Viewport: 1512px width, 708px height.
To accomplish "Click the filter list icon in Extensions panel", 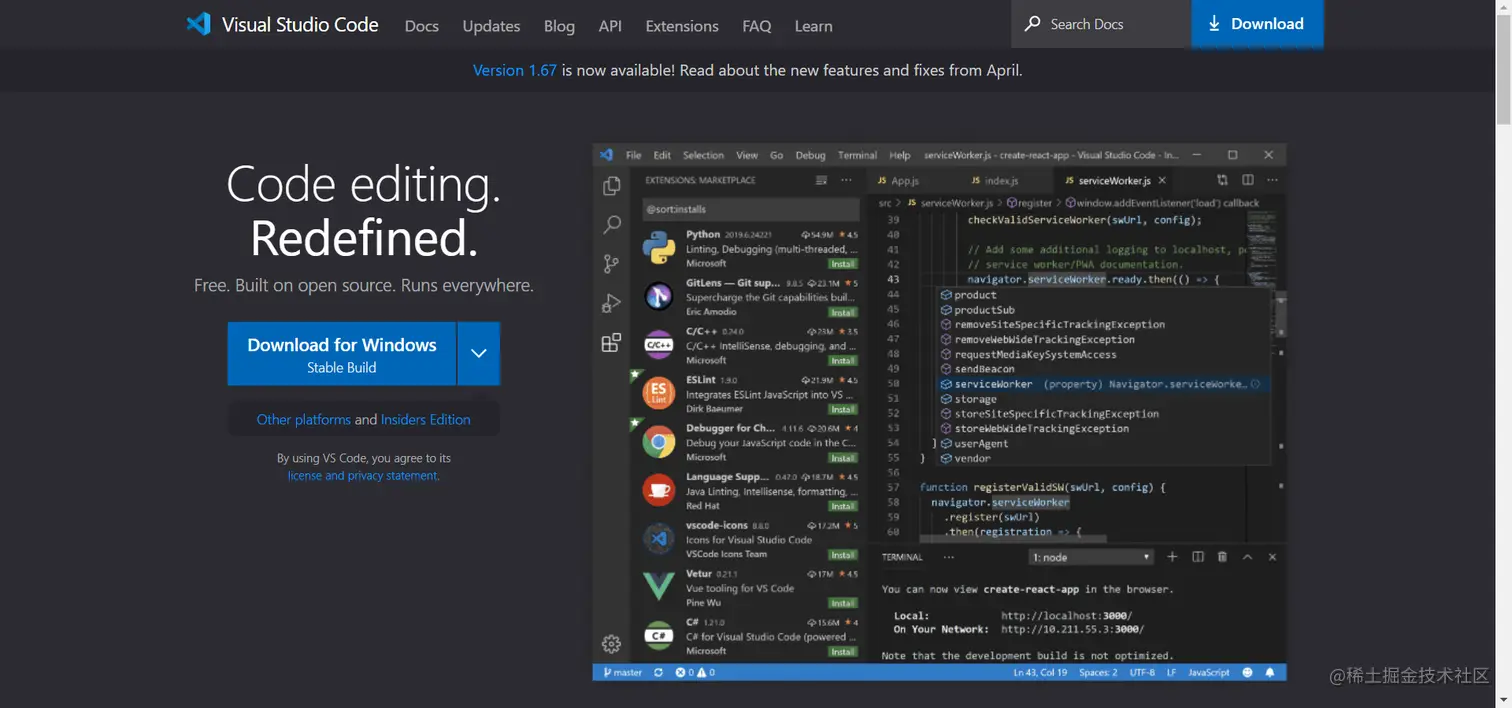I will [822, 181].
